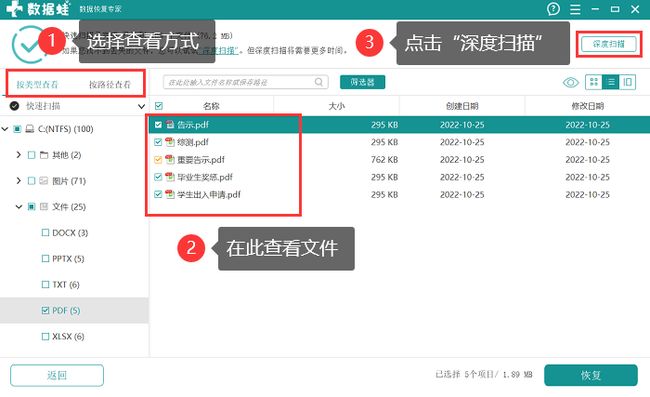650x397 pixels.
Task: Click the 深度扫描 button
Action: coord(609,44)
